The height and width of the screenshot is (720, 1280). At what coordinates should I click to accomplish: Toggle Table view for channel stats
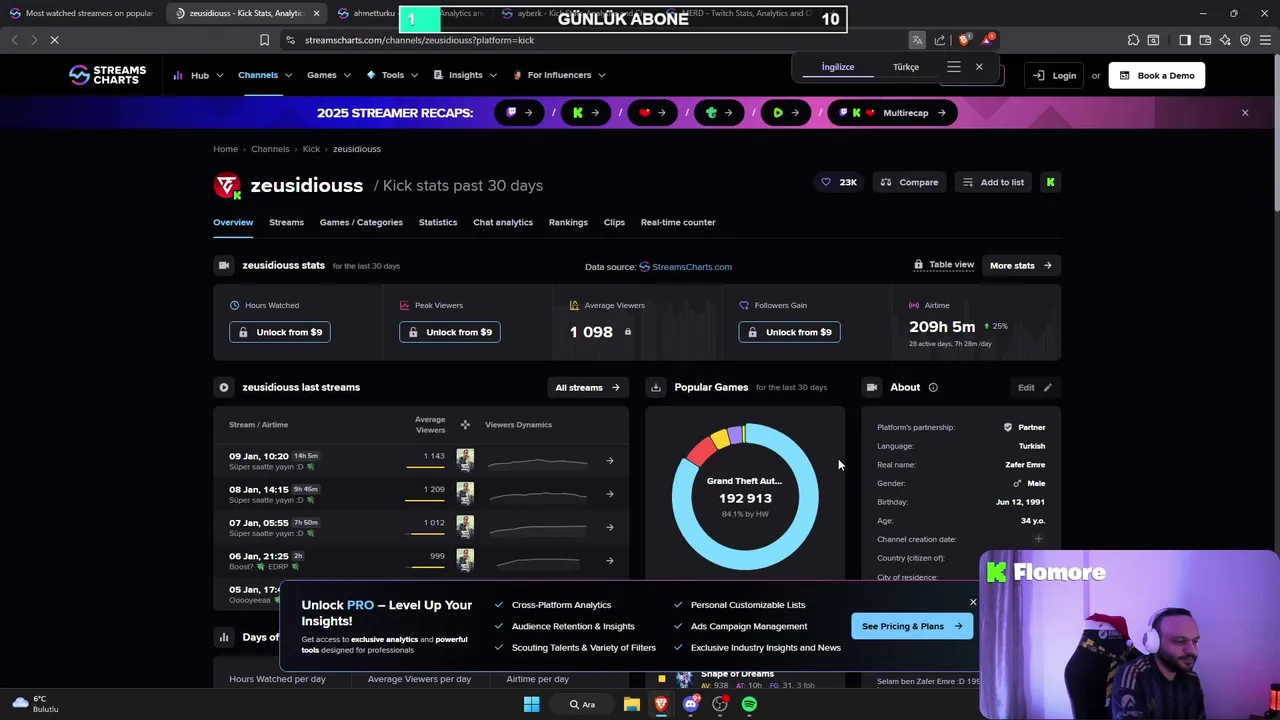944,265
